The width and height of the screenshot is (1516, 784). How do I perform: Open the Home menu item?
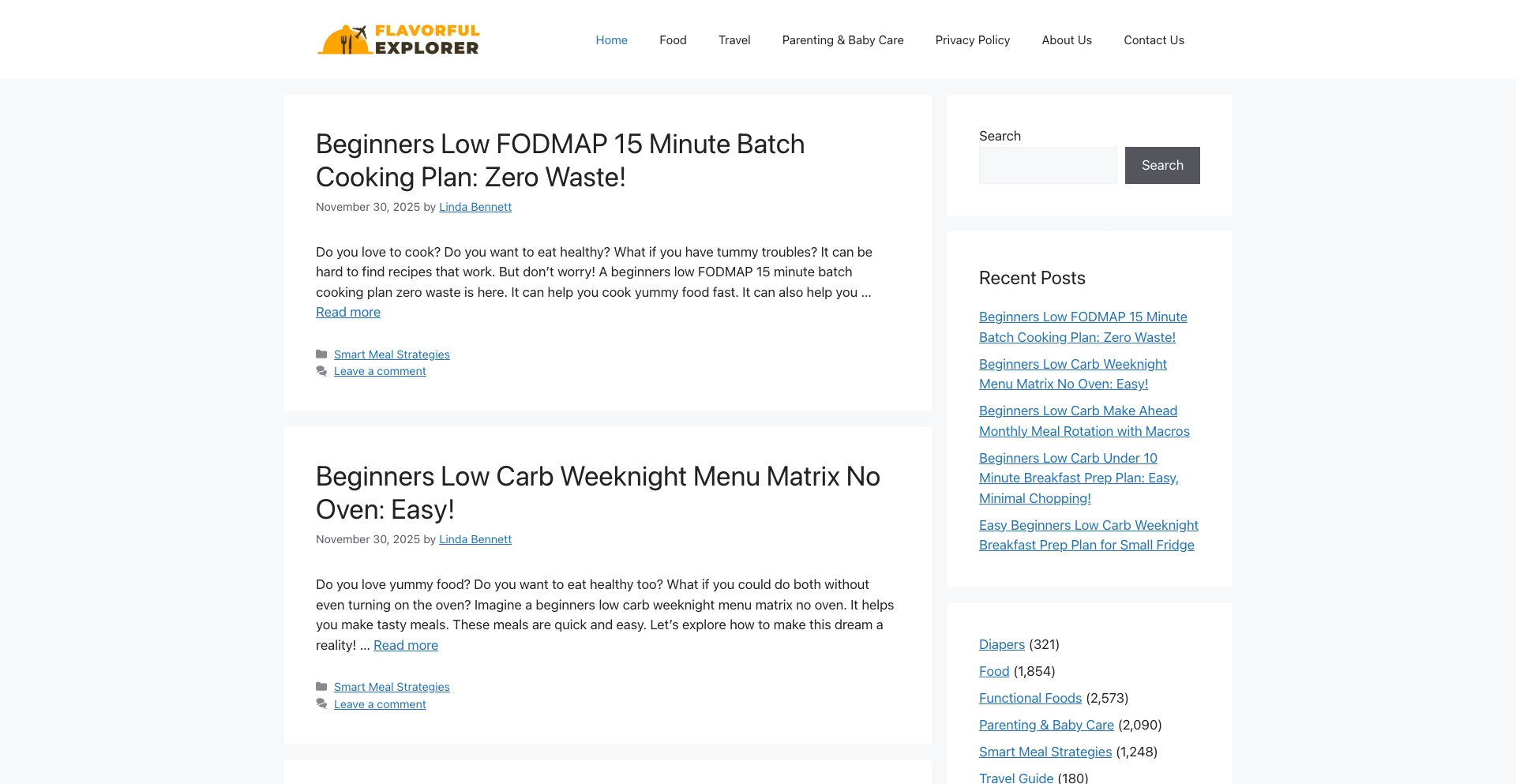[x=611, y=39]
